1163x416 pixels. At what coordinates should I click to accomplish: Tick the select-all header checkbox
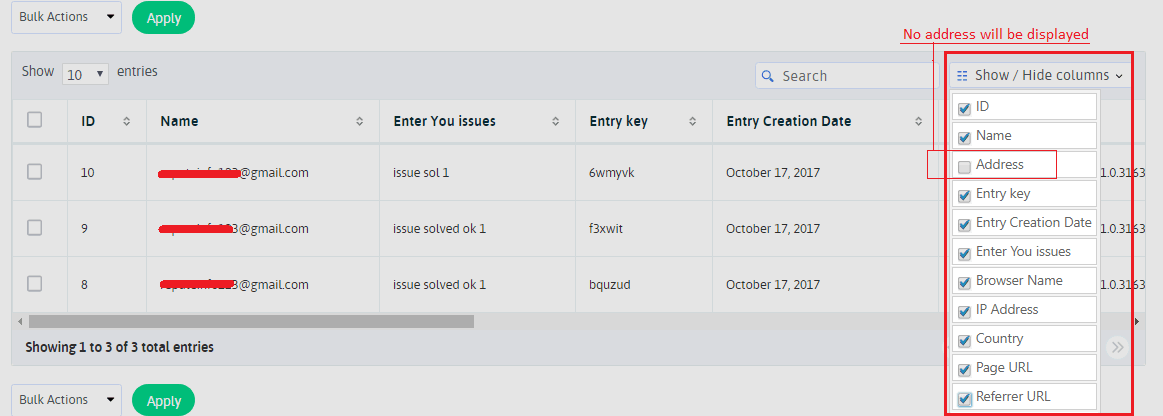(x=35, y=120)
